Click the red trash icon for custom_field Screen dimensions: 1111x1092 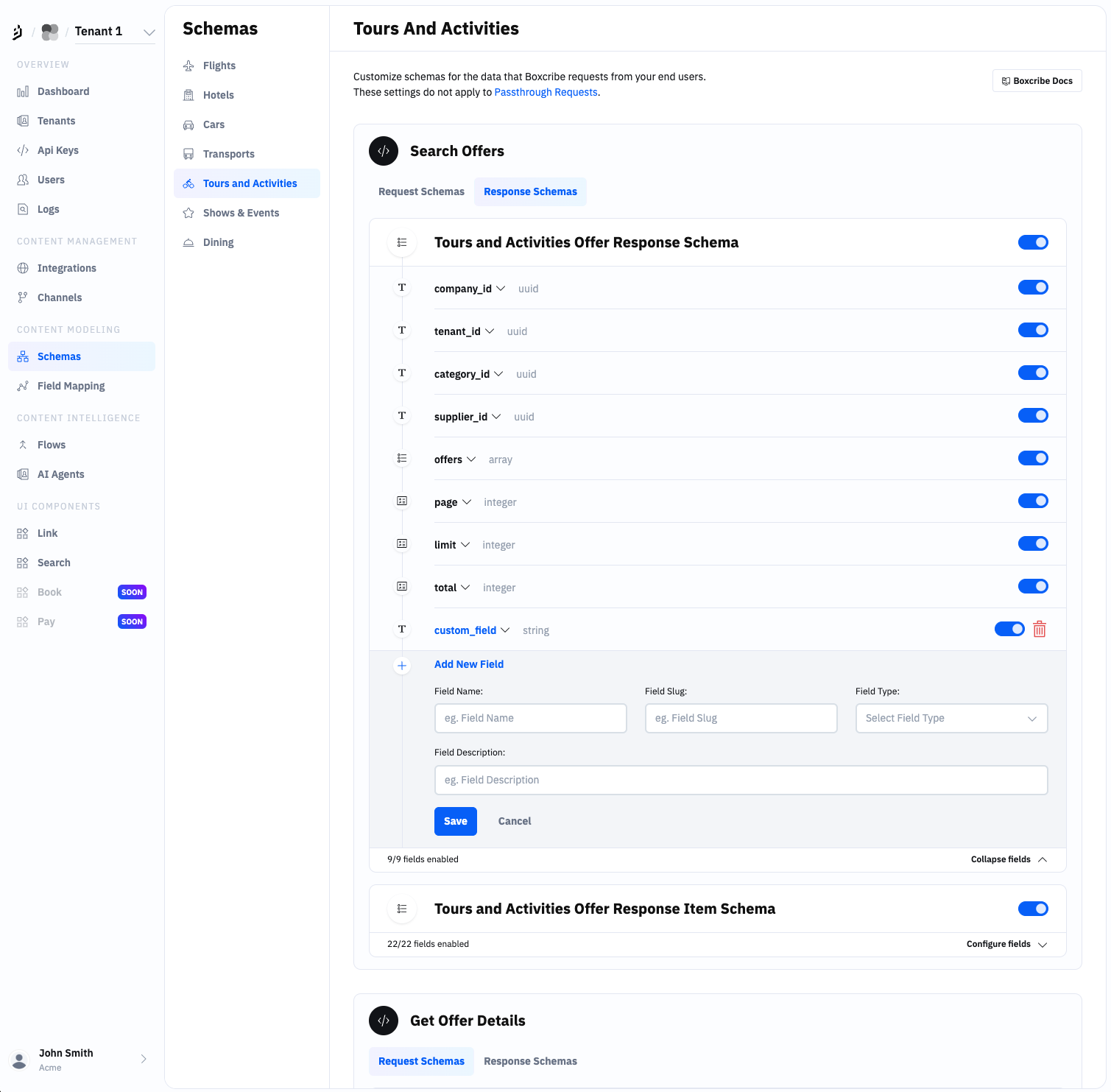(x=1039, y=630)
